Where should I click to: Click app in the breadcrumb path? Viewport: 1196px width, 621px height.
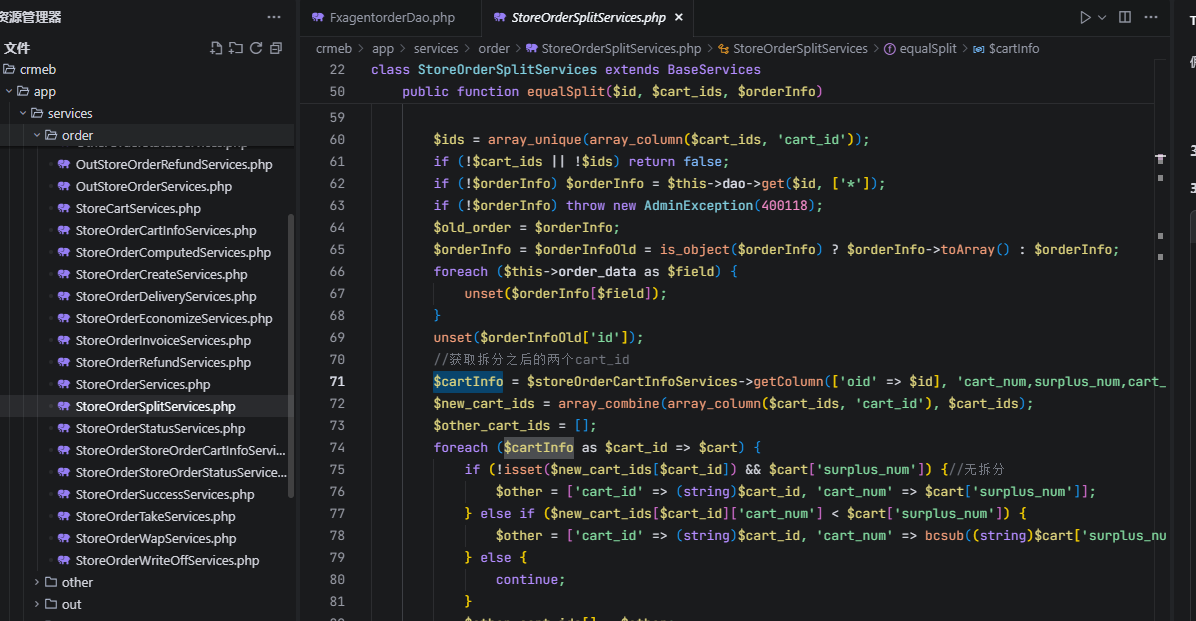click(x=383, y=49)
